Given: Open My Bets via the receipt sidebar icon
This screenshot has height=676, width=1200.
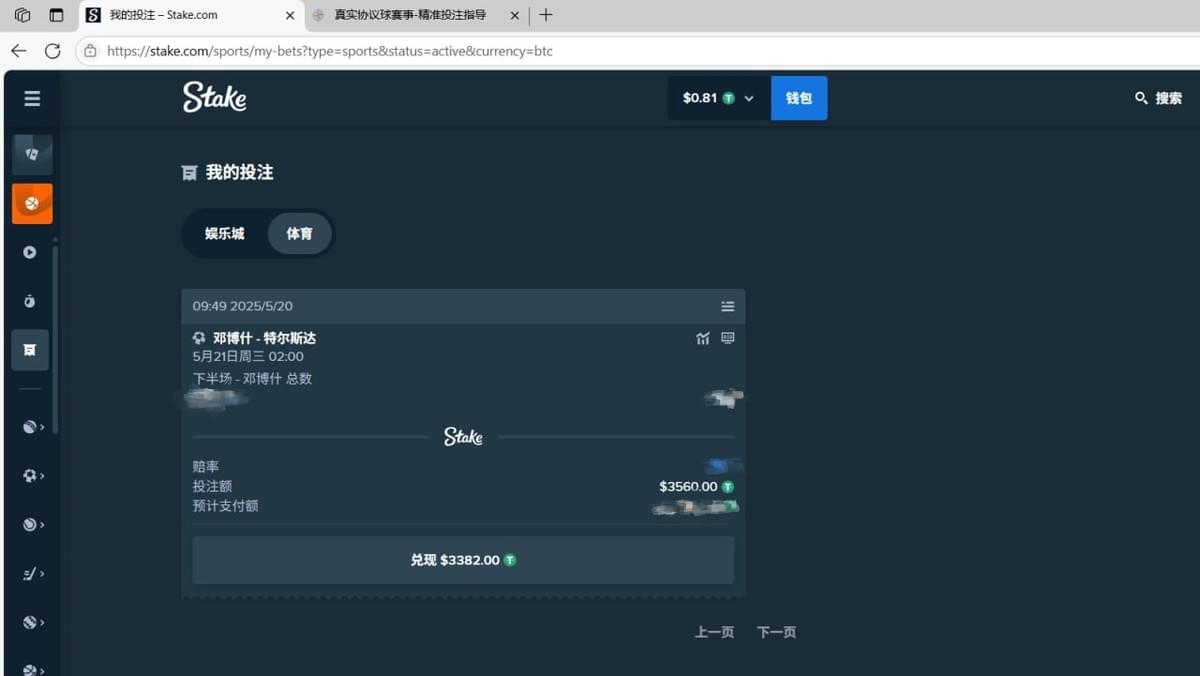Looking at the screenshot, I should click(x=30, y=350).
